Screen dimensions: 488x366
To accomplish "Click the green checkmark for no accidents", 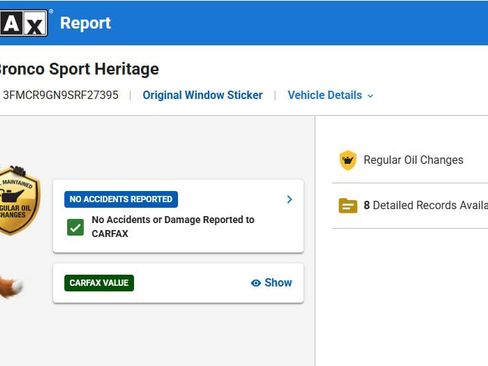I will pos(75,227).
